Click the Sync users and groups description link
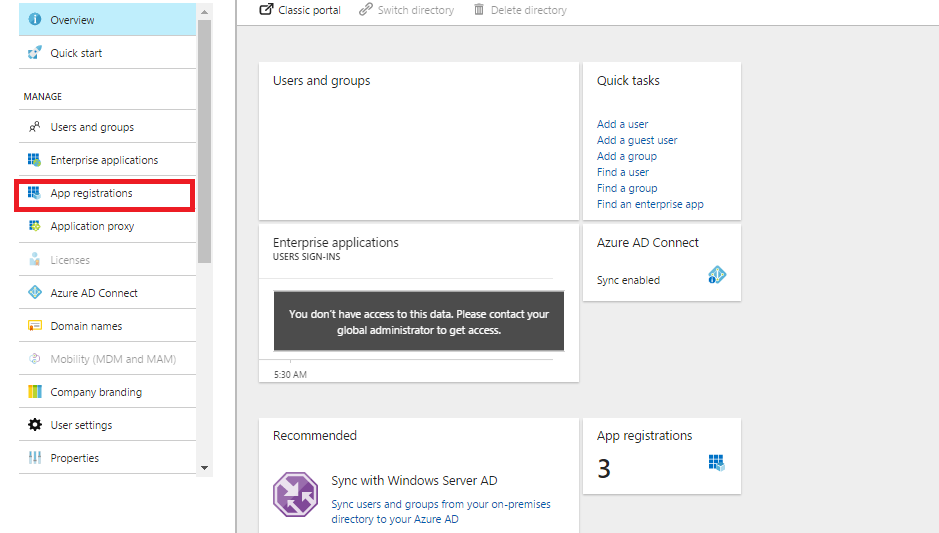This screenshot has height=533, width=939. click(441, 511)
